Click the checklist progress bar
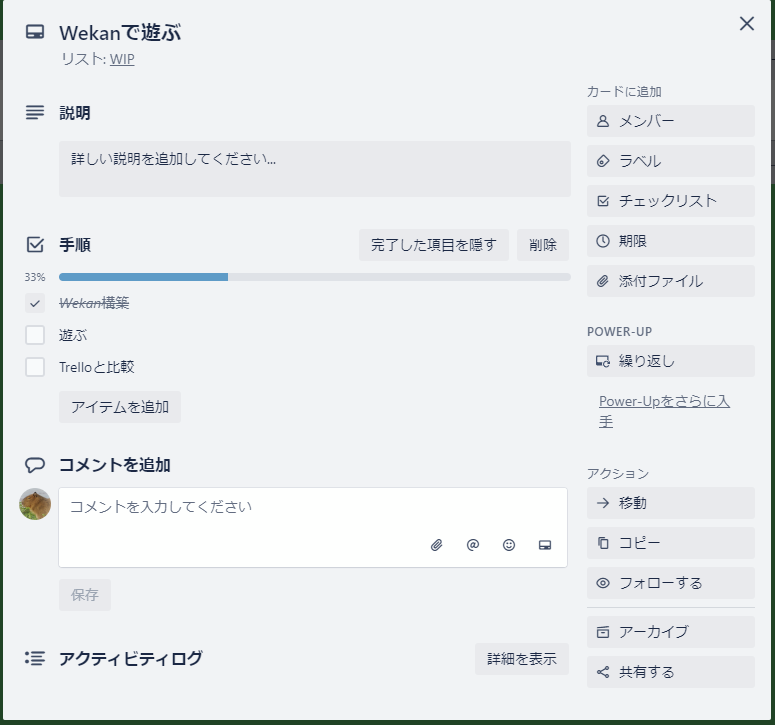The image size is (775, 725). (315, 277)
